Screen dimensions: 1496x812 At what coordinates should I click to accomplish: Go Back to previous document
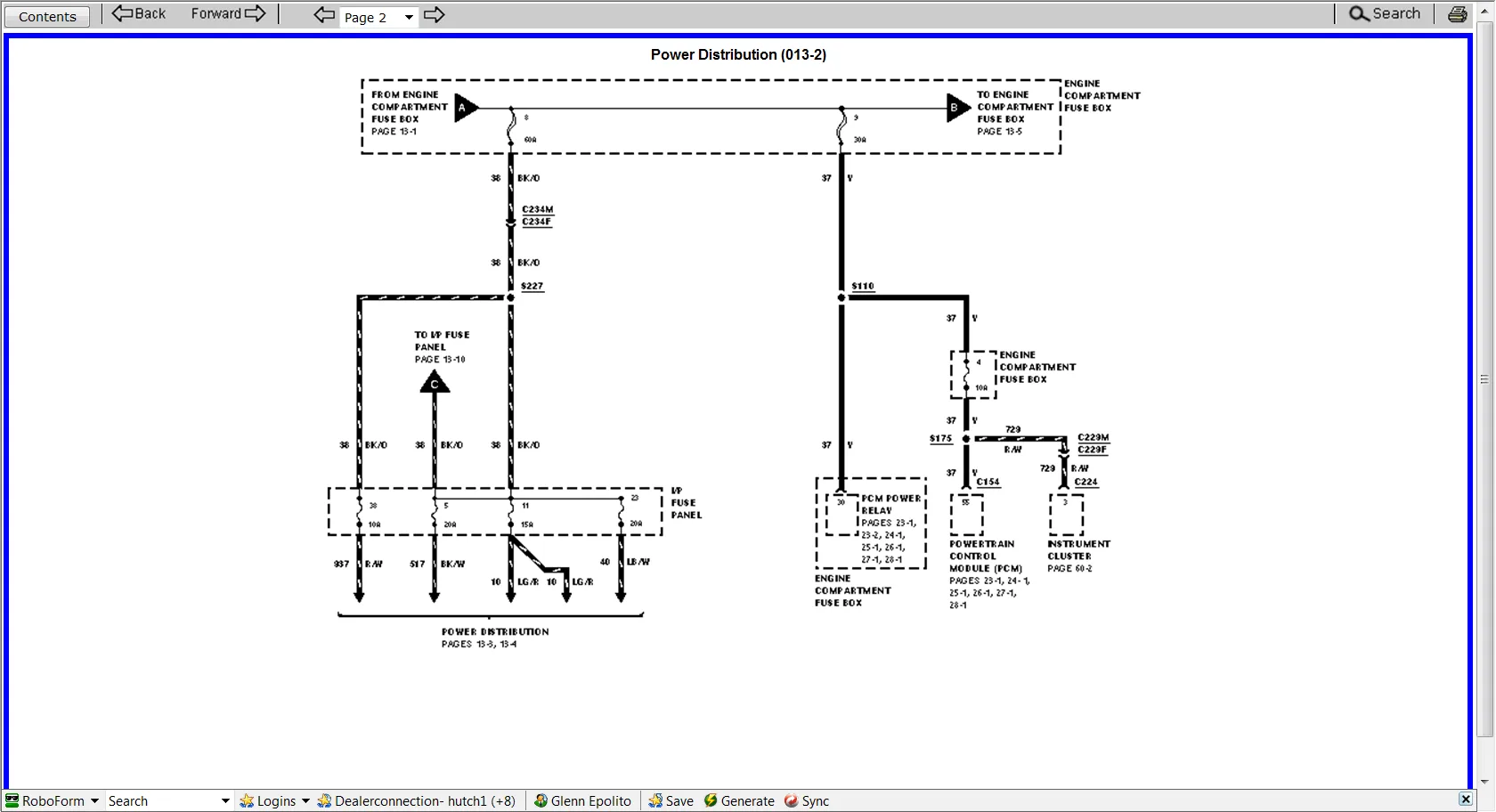coord(139,13)
